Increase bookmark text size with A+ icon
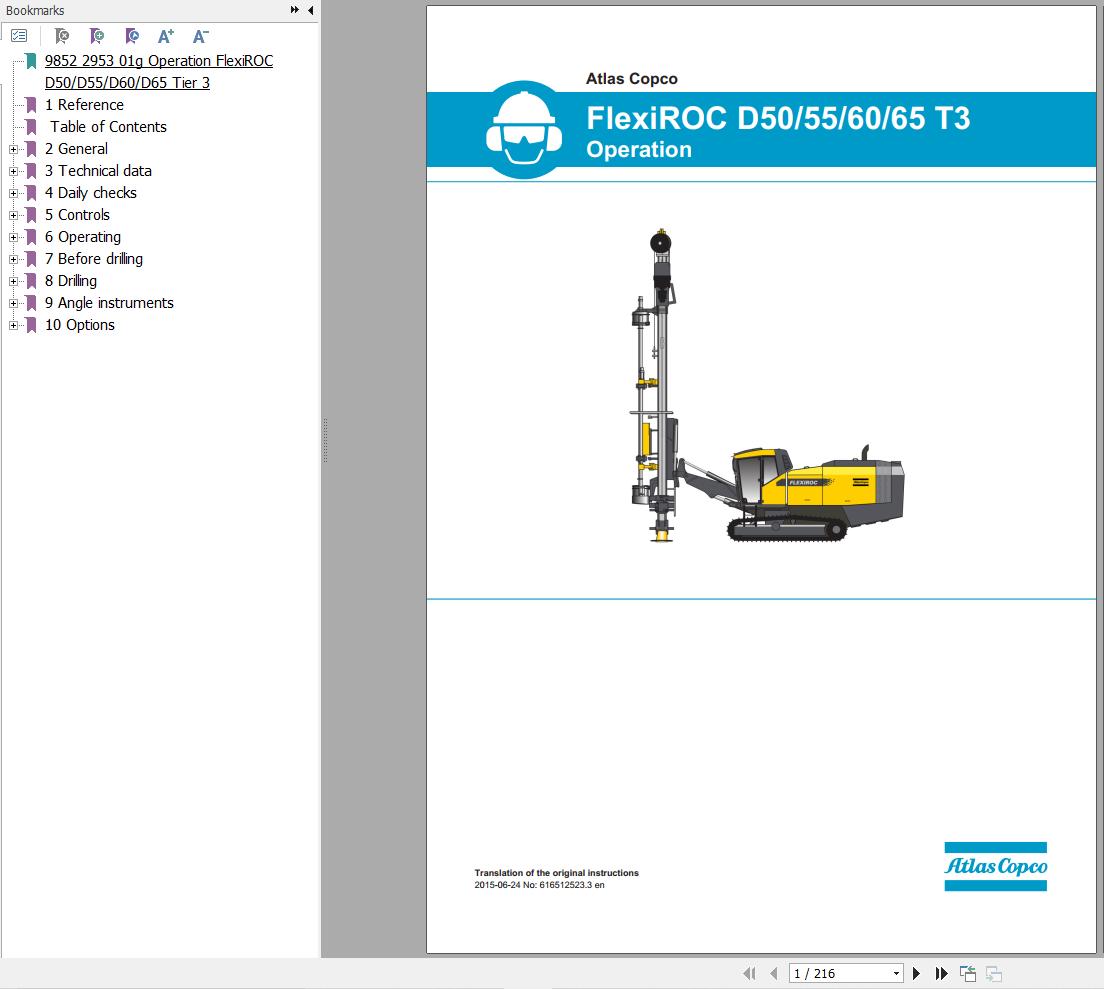 165,35
